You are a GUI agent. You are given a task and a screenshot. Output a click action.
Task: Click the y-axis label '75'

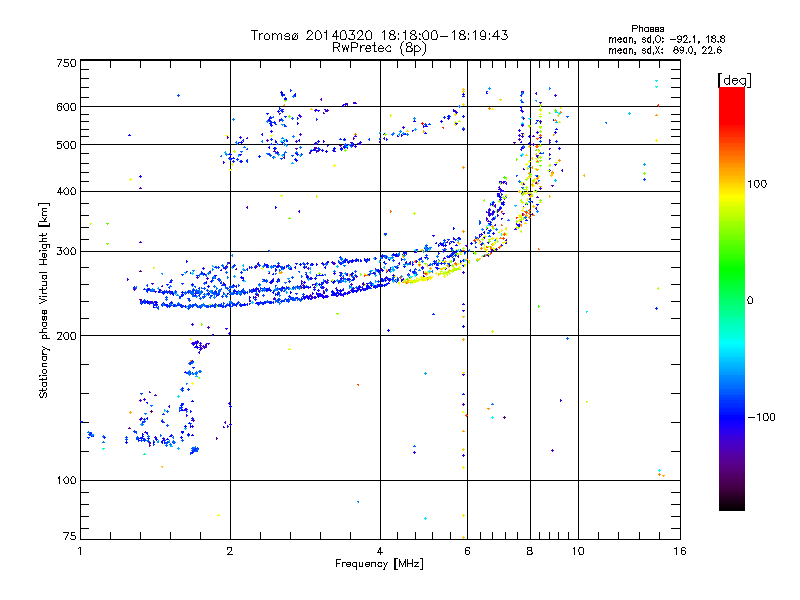pyautogui.click(x=70, y=536)
